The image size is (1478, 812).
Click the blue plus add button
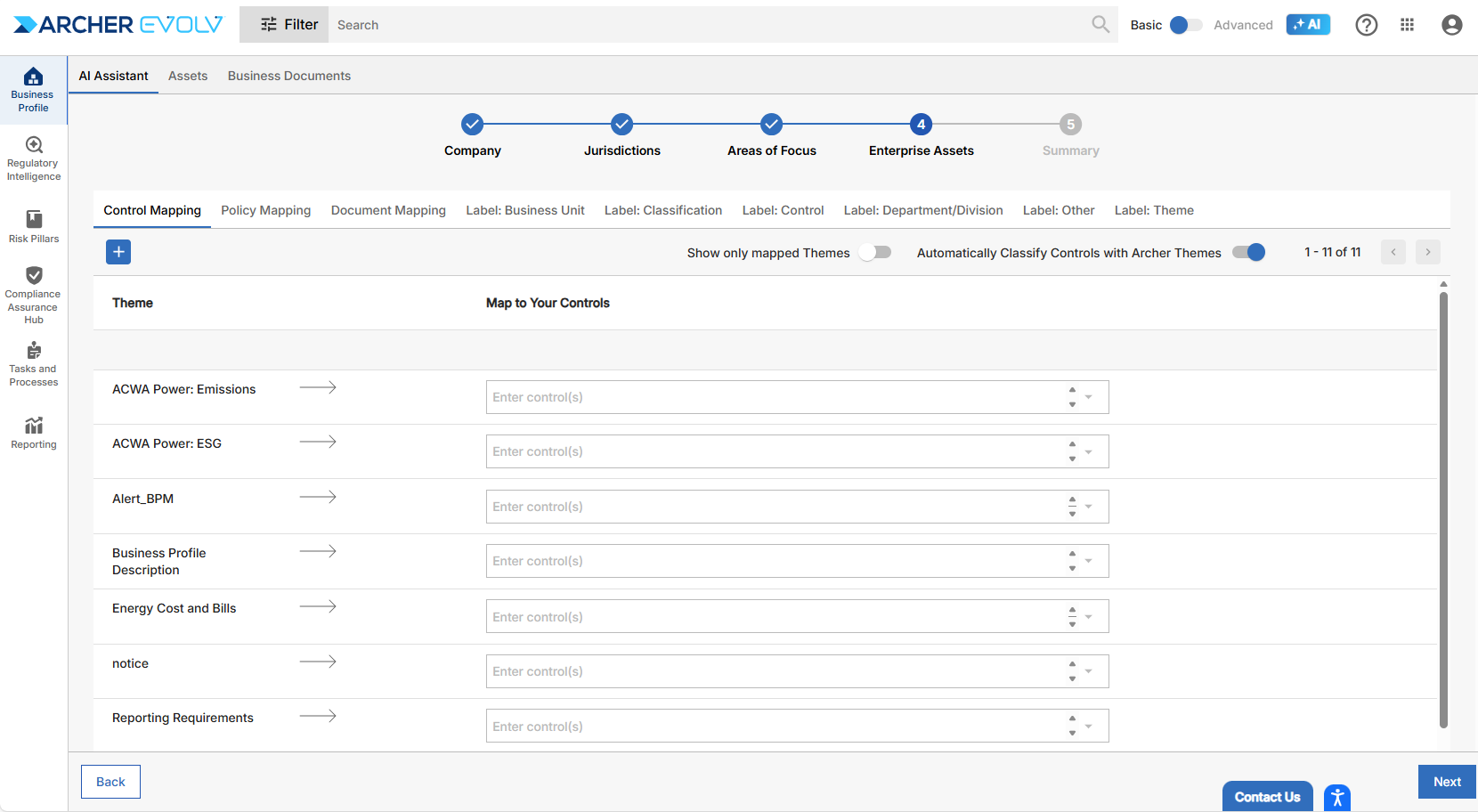click(118, 252)
